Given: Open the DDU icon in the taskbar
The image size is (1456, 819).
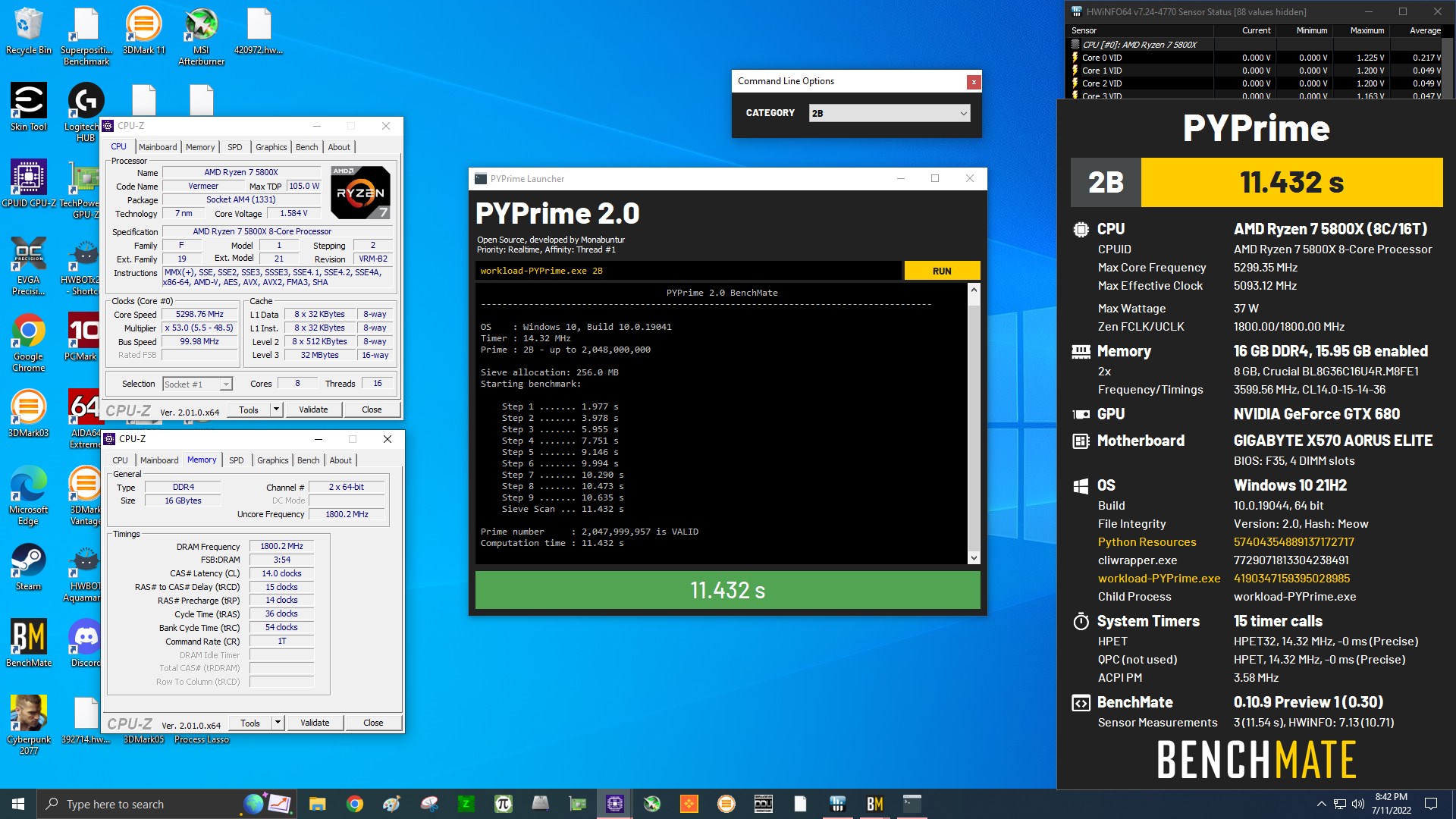Looking at the screenshot, I should [x=764, y=804].
